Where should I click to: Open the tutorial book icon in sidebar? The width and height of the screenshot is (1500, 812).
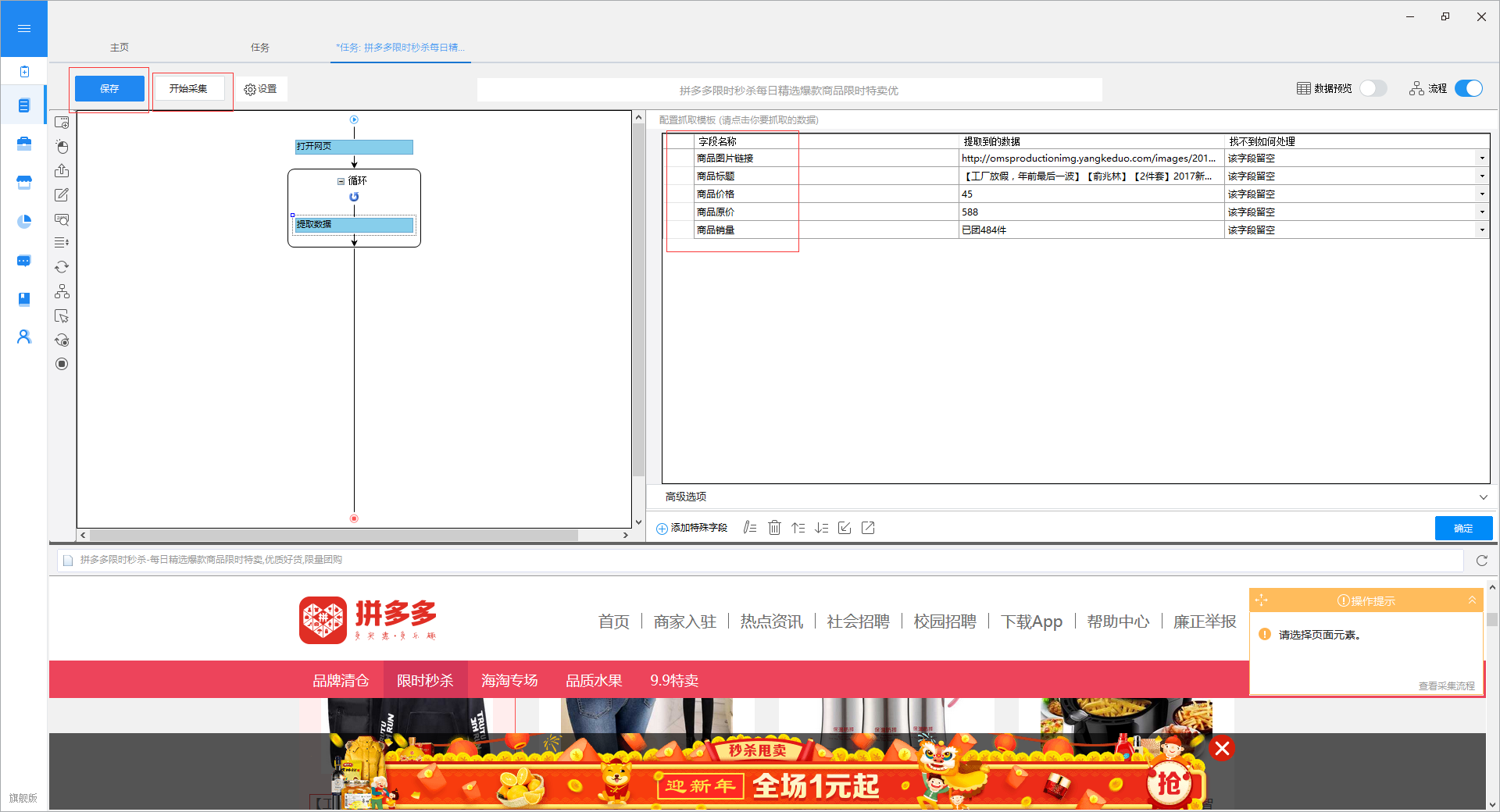[24, 299]
